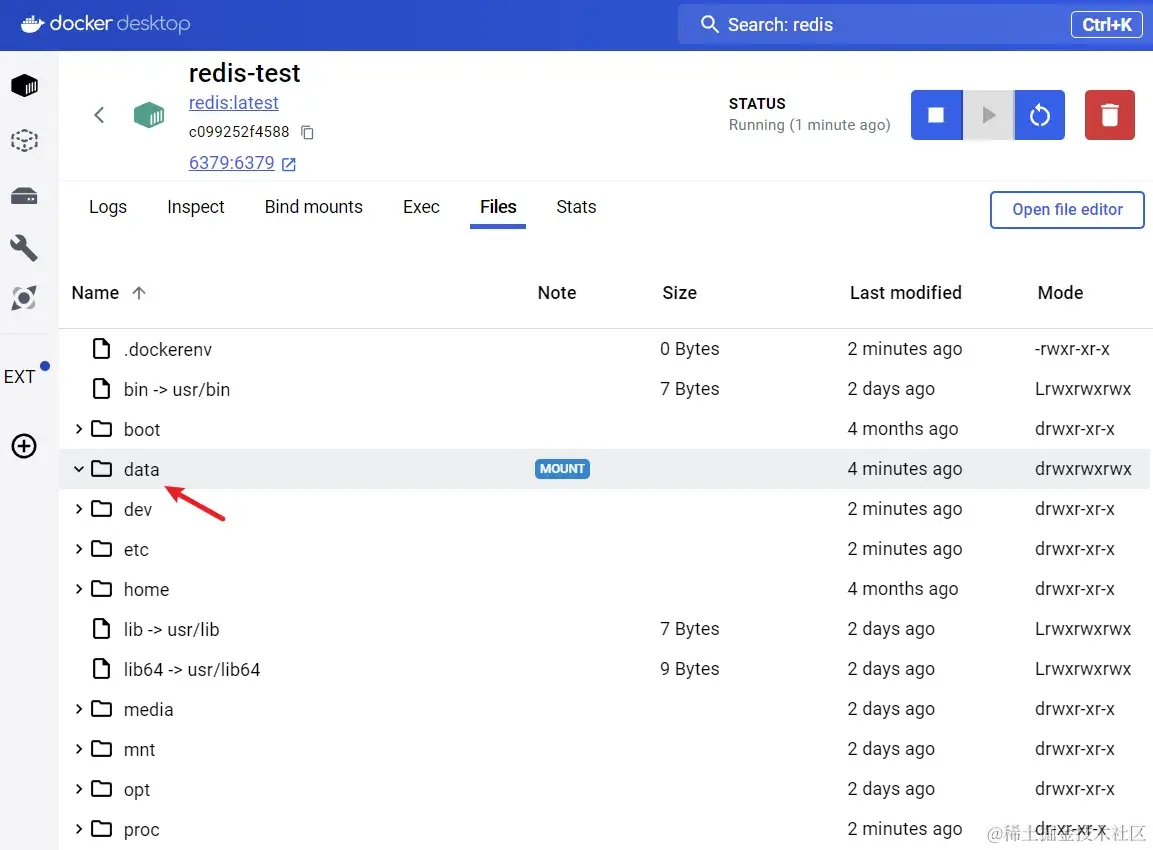Click the Ctrl+K shortcut badge
The image size is (1153, 850).
click(1106, 24)
